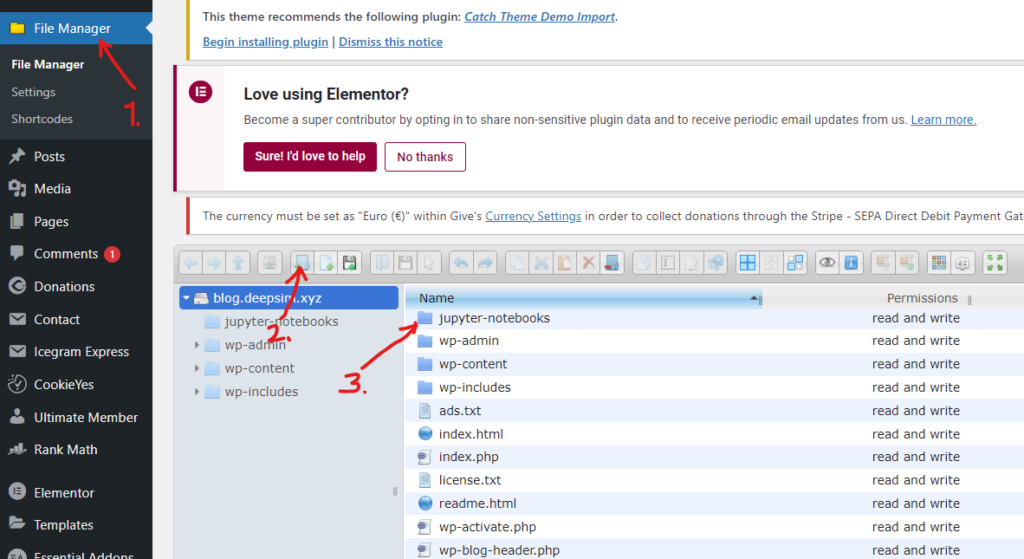The height and width of the screenshot is (559, 1024).
Task: Select the license.txt file
Action: coord(714,480)
